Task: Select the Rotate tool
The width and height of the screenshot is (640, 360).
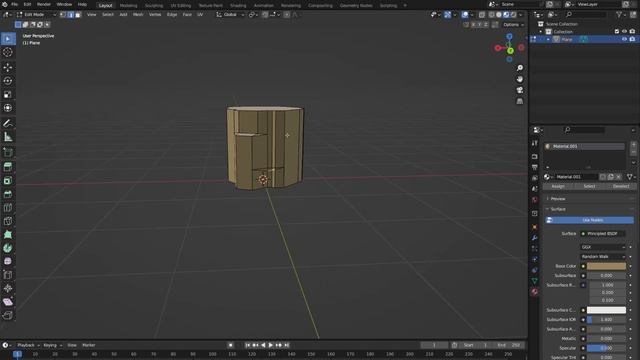Action: coord(8,81)
